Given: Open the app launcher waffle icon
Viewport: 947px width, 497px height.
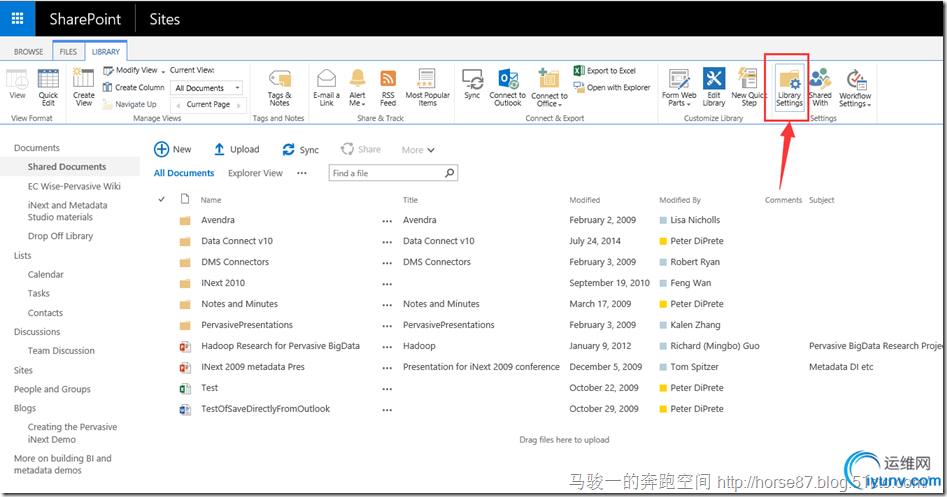Looking at the screenshot, I should 18,19.
